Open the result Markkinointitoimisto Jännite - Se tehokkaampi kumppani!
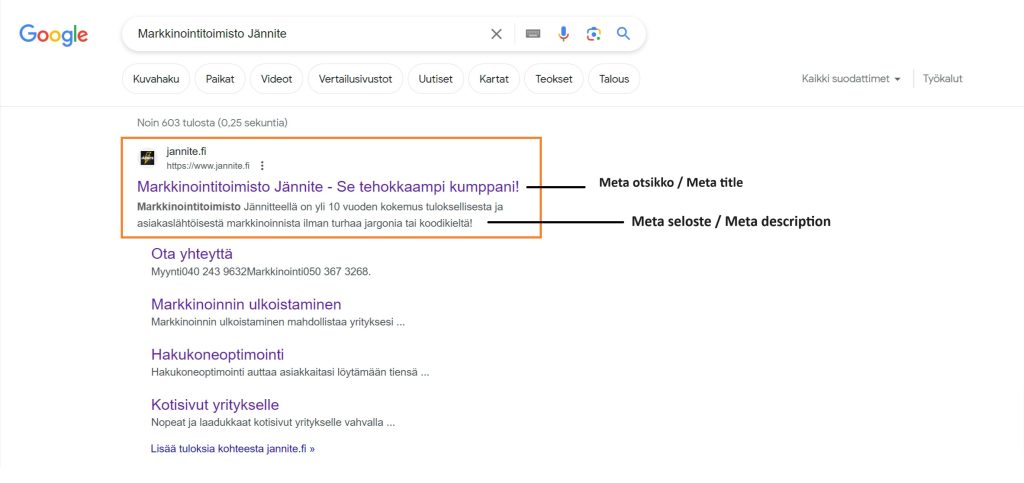1024x483 pixels. pos(328,187)
